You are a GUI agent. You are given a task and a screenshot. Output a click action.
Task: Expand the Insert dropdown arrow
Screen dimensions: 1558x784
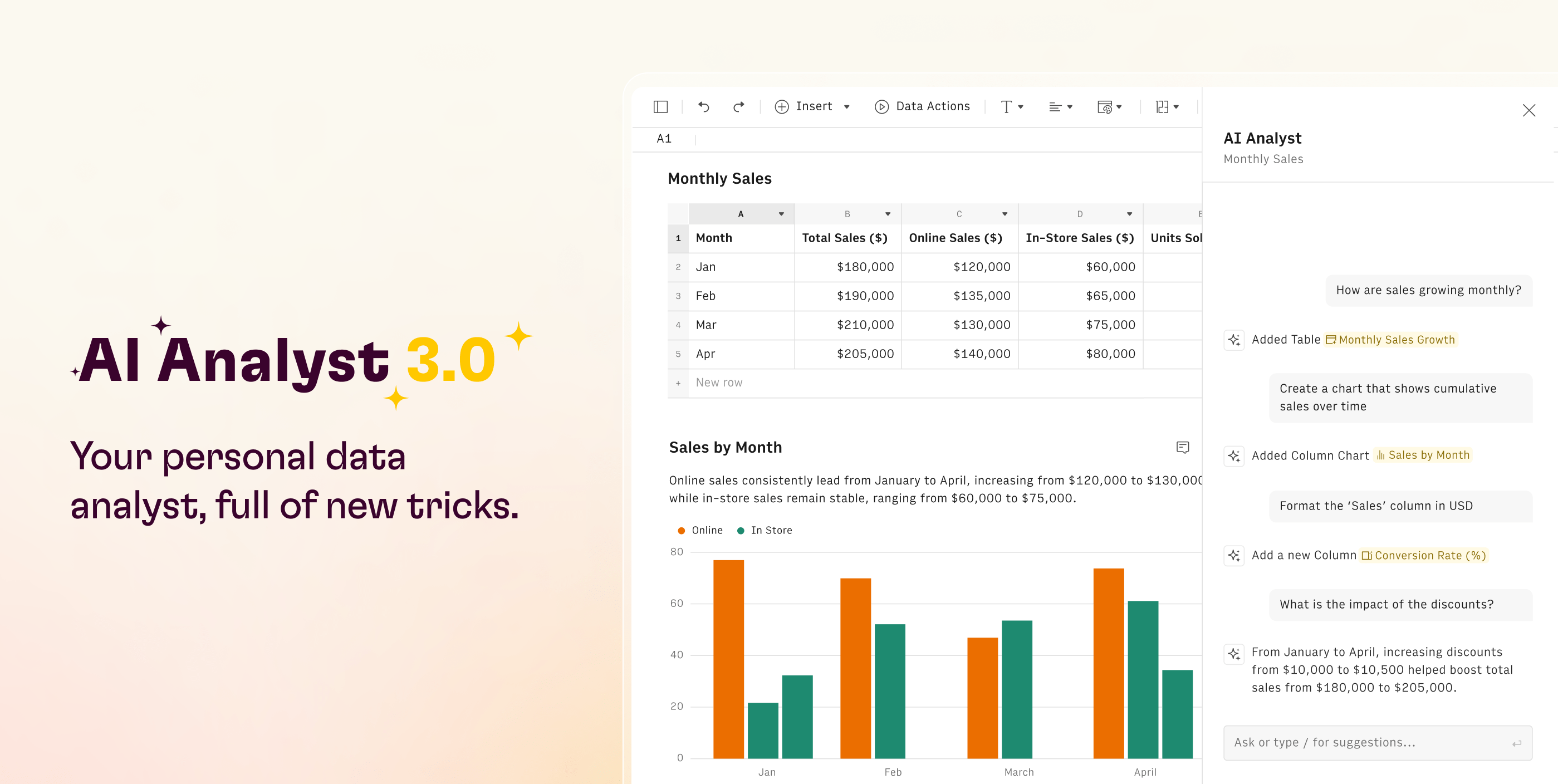847,107
